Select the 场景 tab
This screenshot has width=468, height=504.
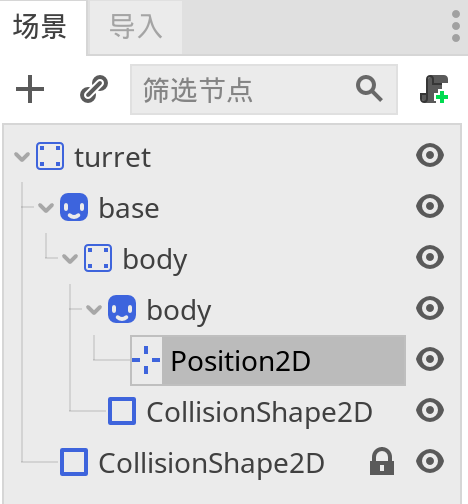(40, 27)
